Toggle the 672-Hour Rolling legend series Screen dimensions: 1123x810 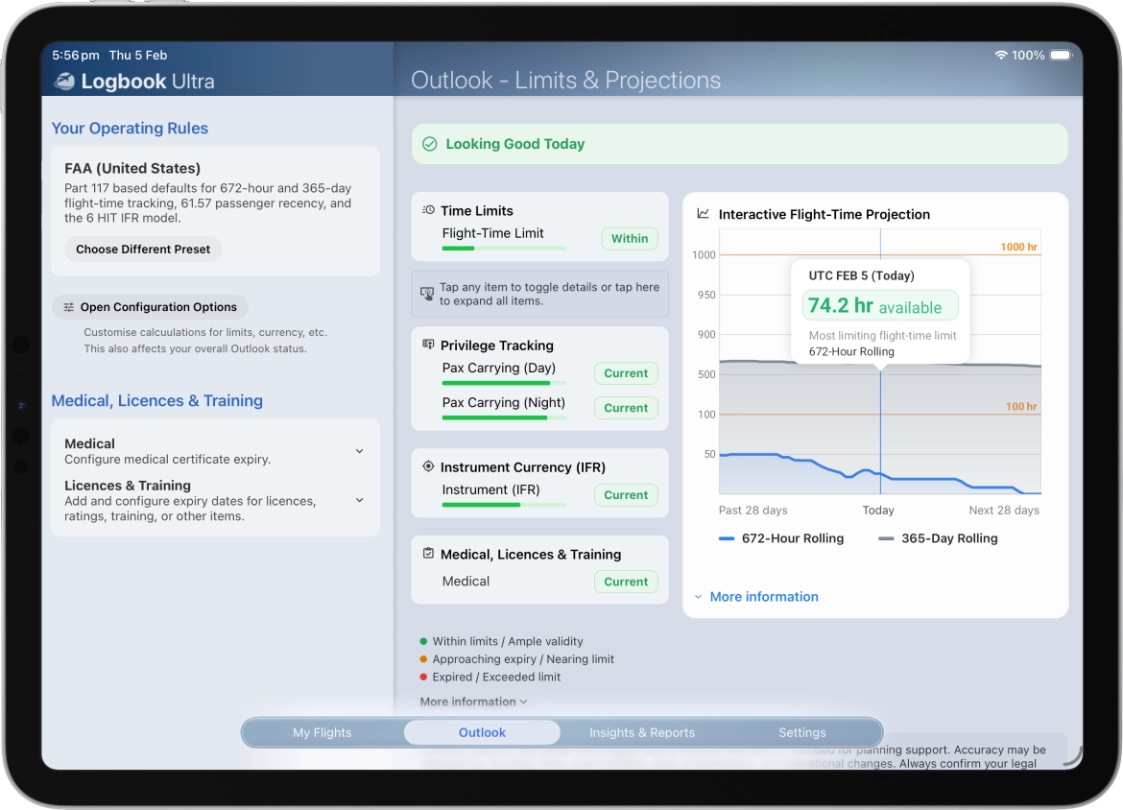781,538
